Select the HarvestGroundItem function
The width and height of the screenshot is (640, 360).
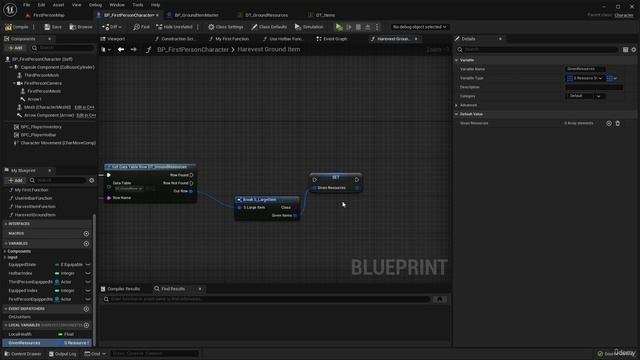35,215
